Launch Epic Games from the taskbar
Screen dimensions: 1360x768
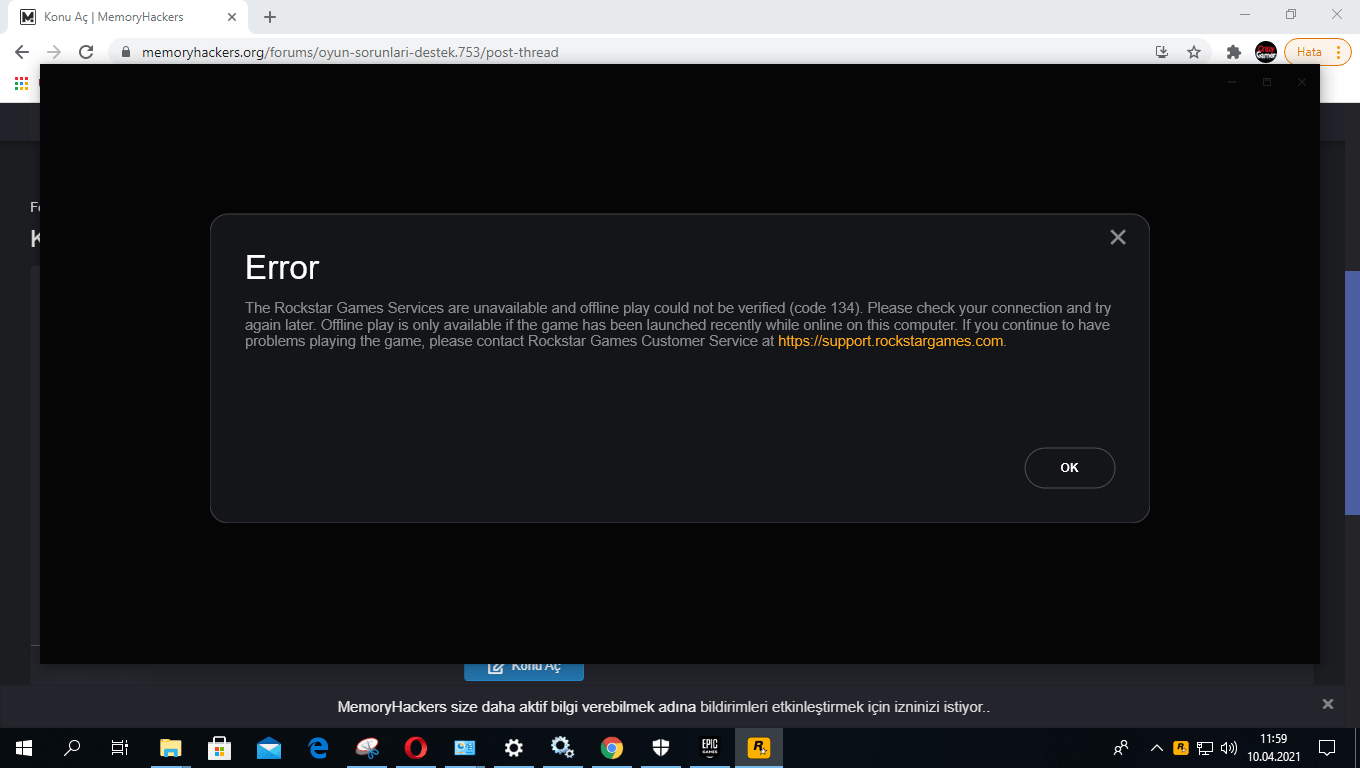click(x=710, y=748)
